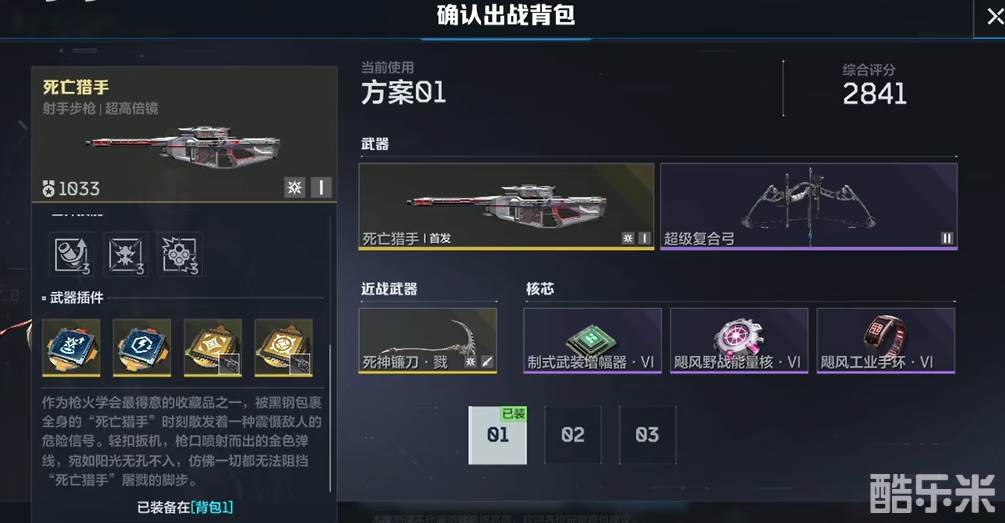Open the second blue lightning plugin

click(x=142, y=347)
